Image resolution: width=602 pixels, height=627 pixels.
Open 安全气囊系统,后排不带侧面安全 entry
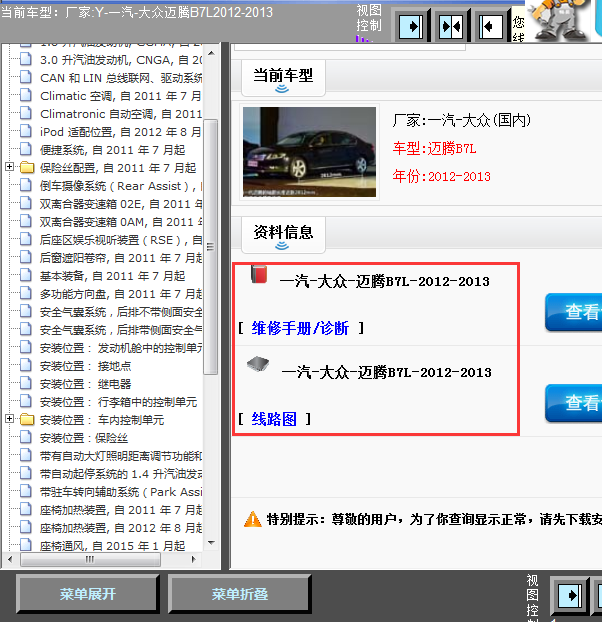click(x=121, y=312)
